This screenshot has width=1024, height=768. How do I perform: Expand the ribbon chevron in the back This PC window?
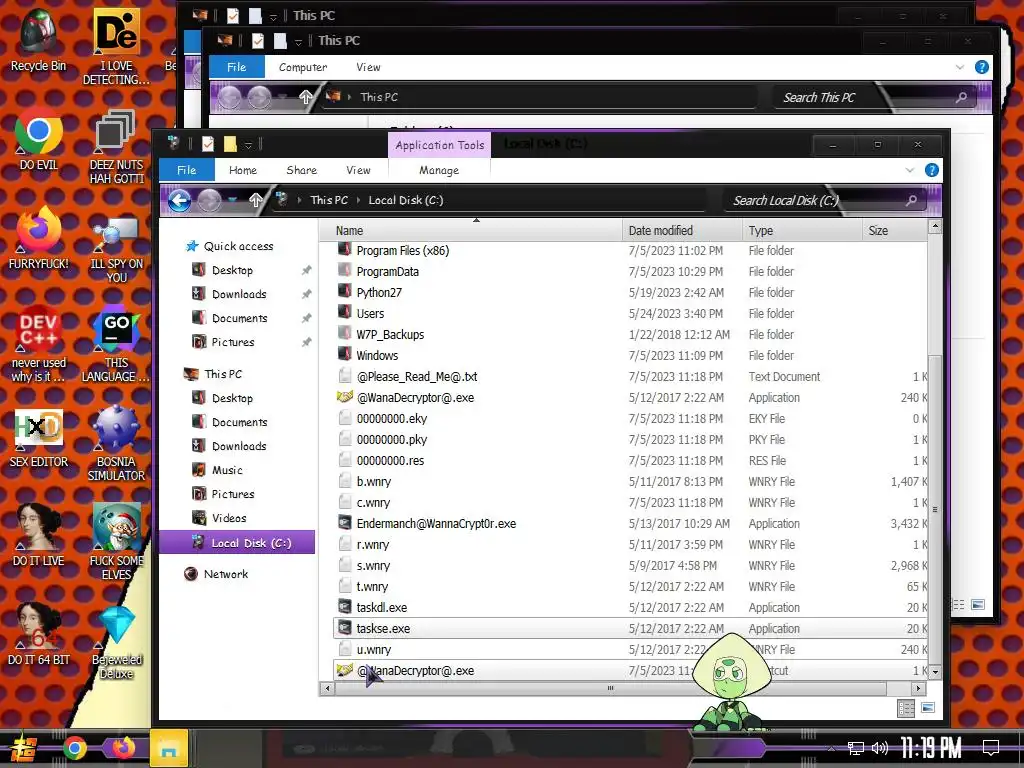tap(959, 67)
